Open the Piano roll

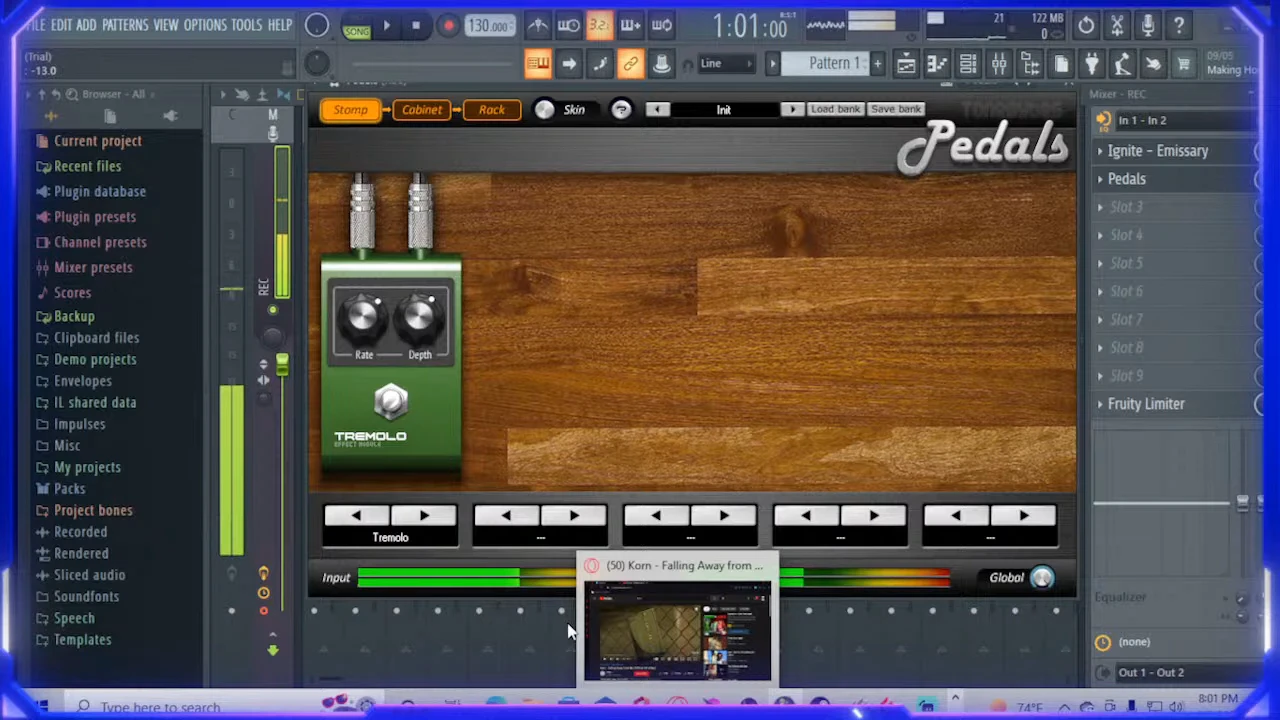pyautogui.click(x=937, y=63)
